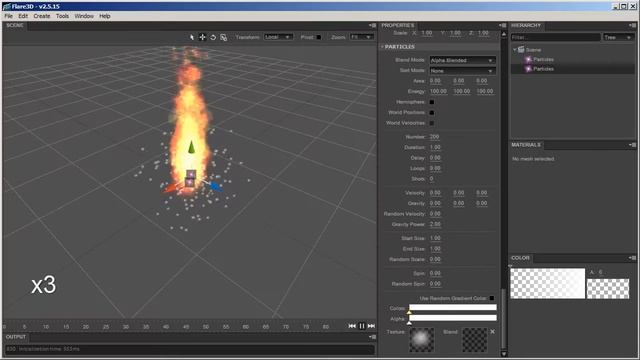640x360 pixels.
Task: Open the Edit menu
Action: [23, 16]
